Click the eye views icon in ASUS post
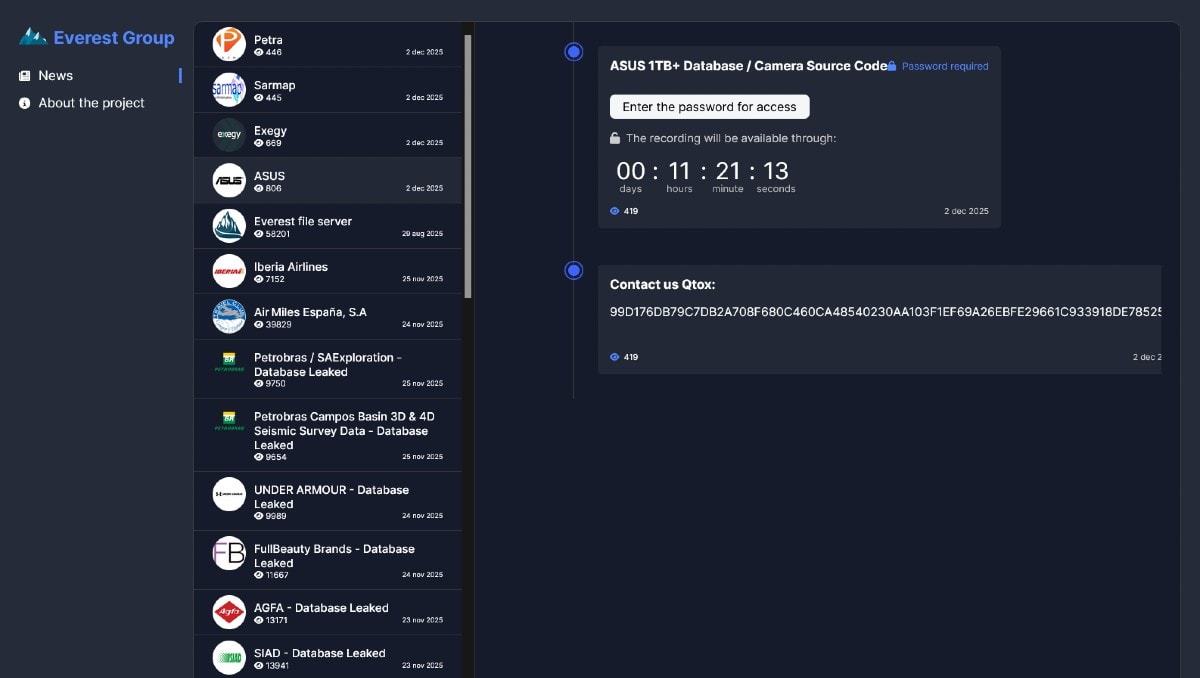The image size is (1200, 678). [615, 211]
